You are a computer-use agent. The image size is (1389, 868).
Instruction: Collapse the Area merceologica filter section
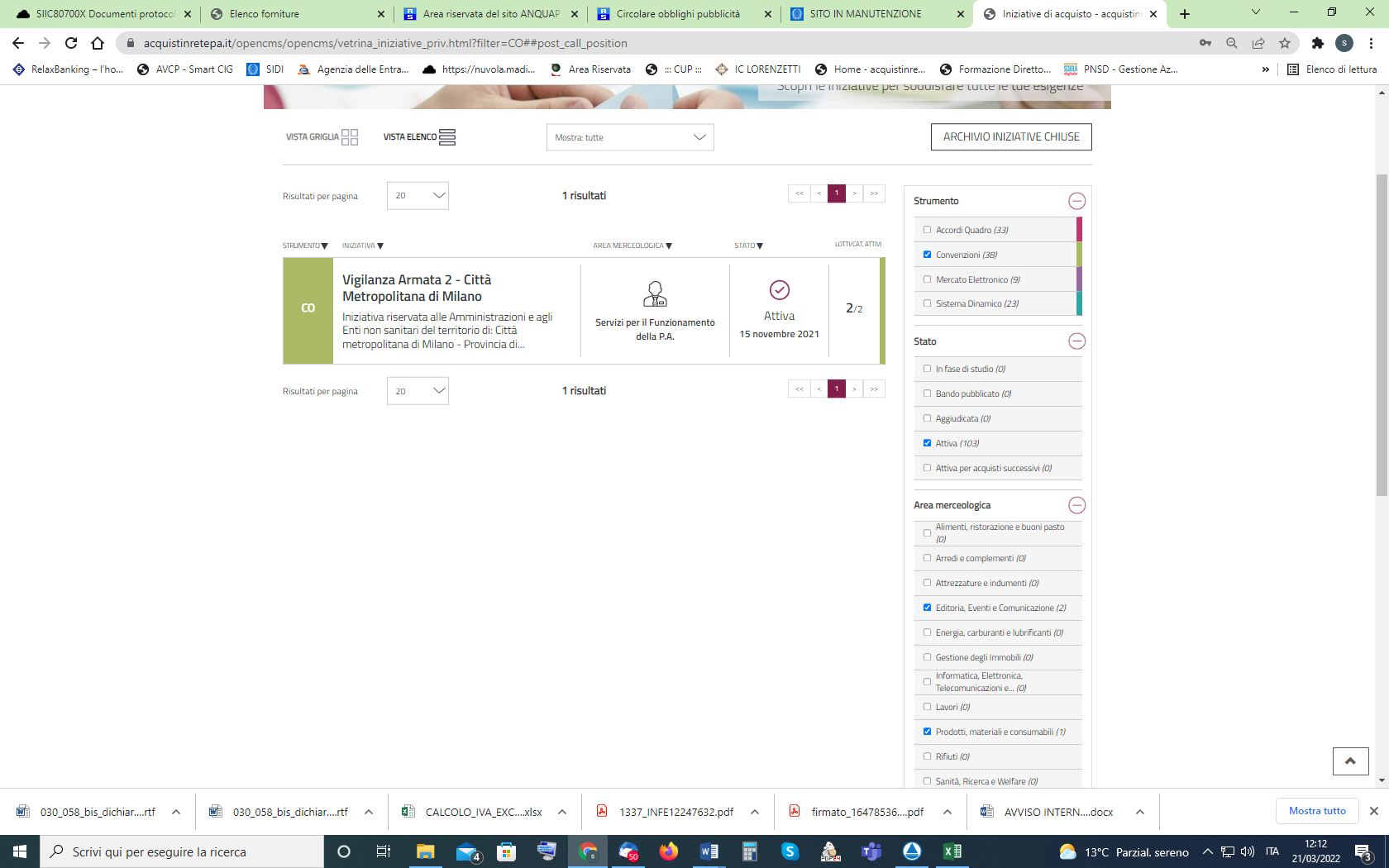[x=1076, y=505]
